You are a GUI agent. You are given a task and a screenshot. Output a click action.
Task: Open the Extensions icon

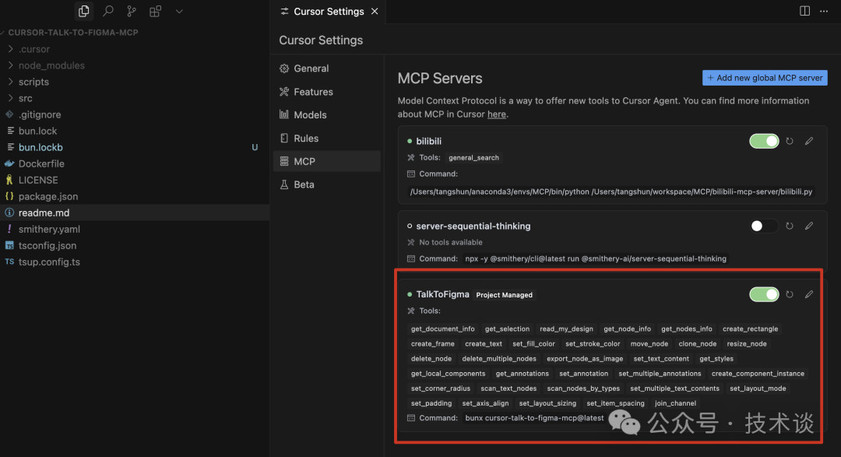pos(155,11)
